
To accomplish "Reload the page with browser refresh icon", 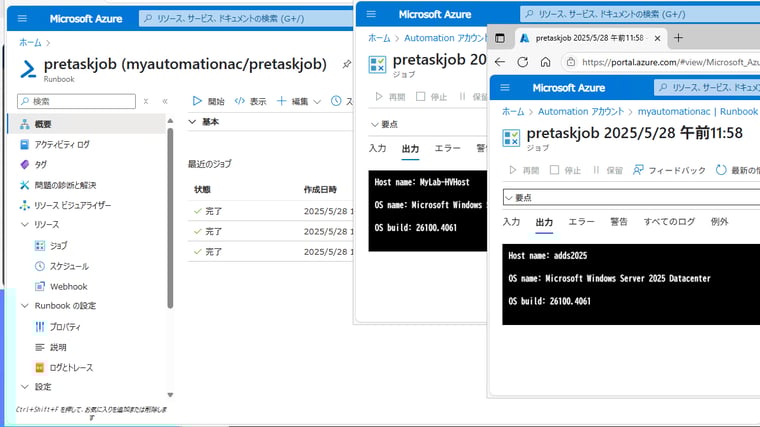I will click(522, 62).
